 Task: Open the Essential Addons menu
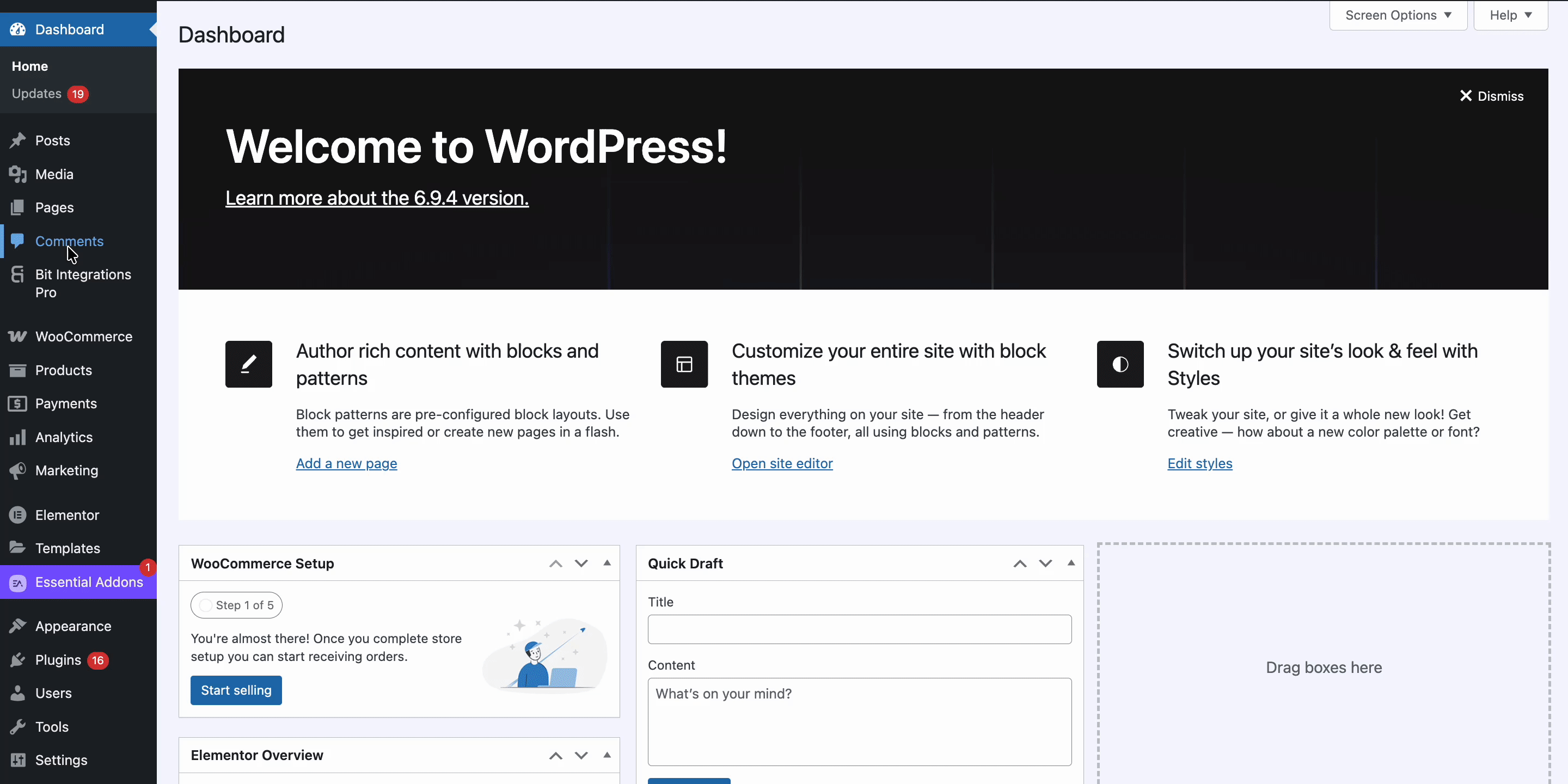[x=78, y=583]
